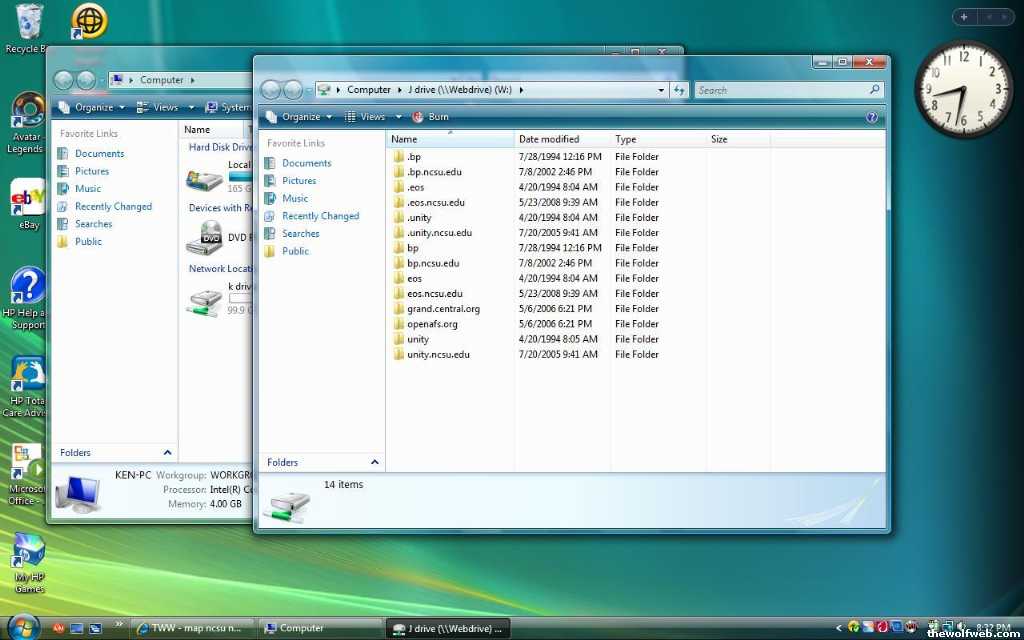The image size is (1024, 640).
Task: Open the address bar history dropdown
Action: coord(661,90)
